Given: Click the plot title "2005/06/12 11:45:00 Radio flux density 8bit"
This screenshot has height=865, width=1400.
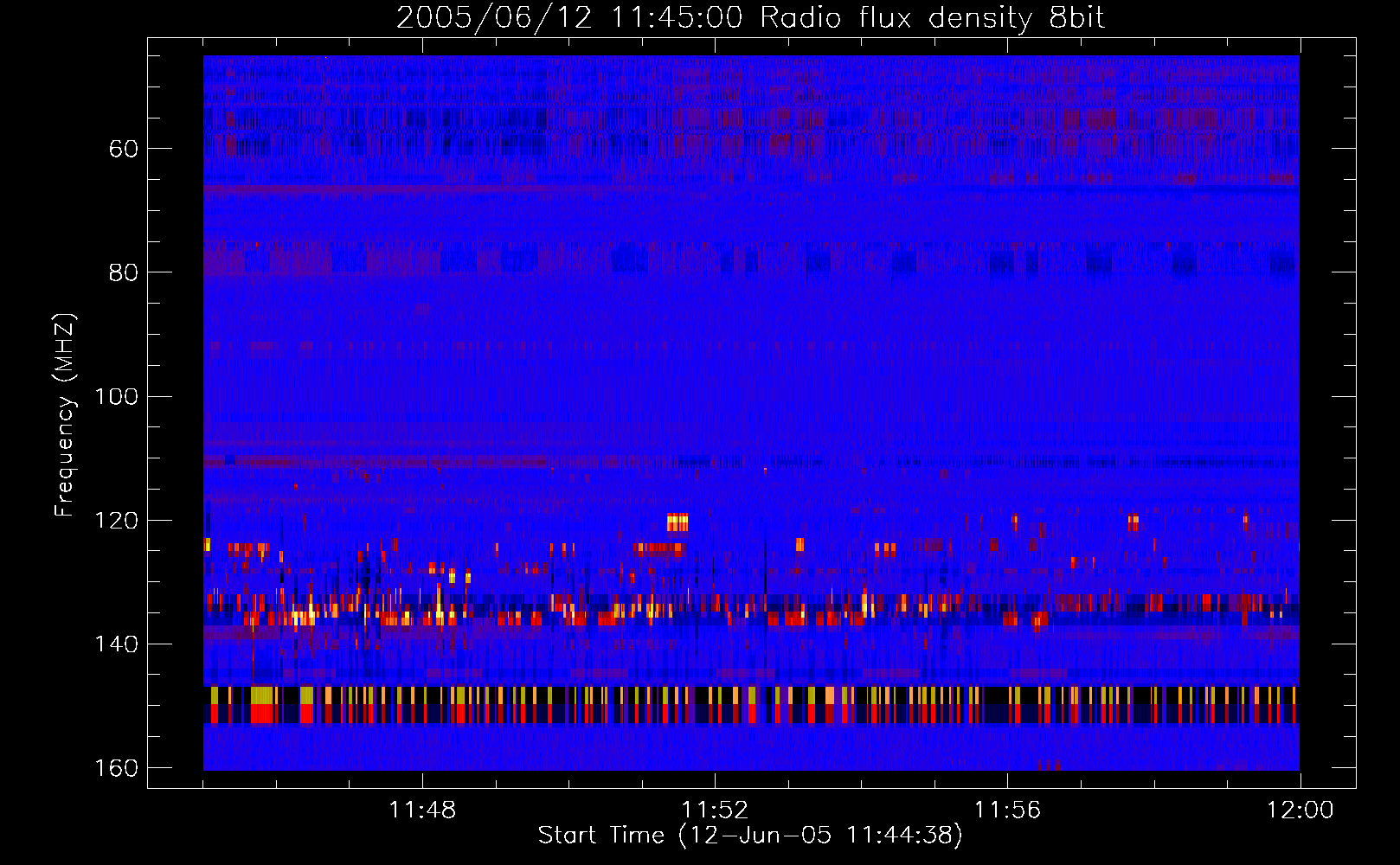Looking at the screenshot, I should pyautogui.click(x=750, y=18).
